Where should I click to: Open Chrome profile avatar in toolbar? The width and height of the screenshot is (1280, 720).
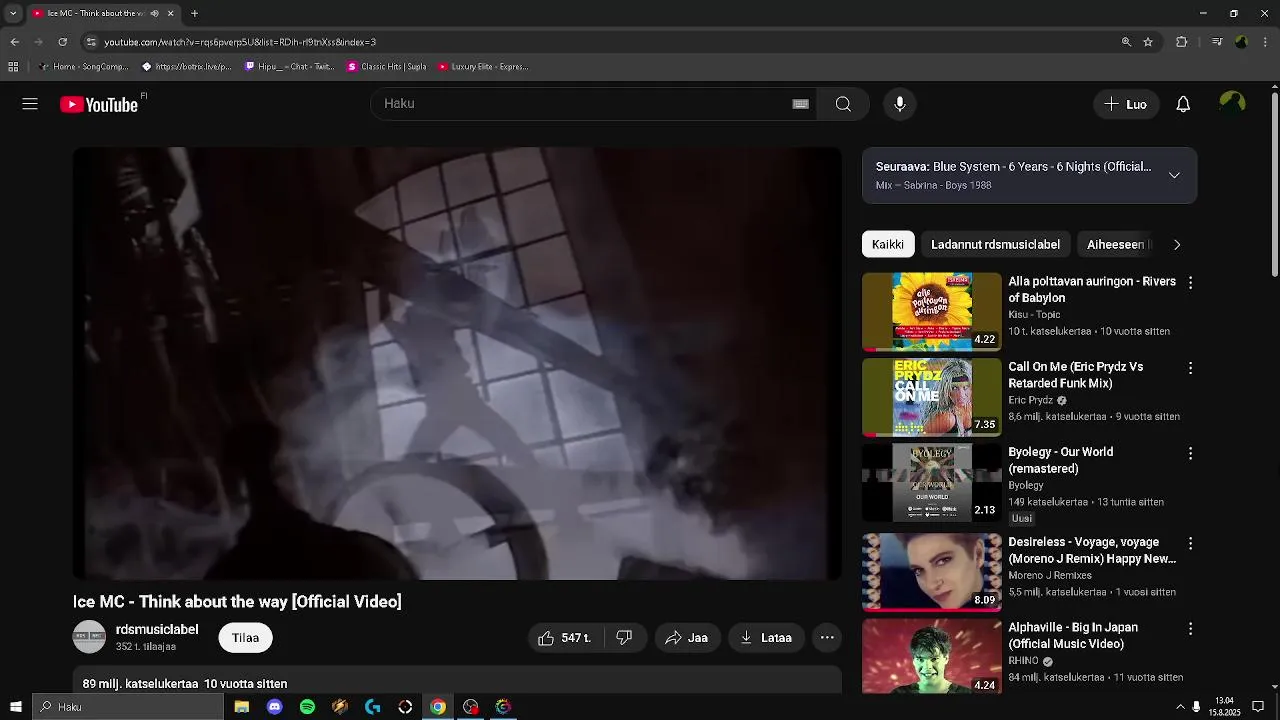point(1241,42)
